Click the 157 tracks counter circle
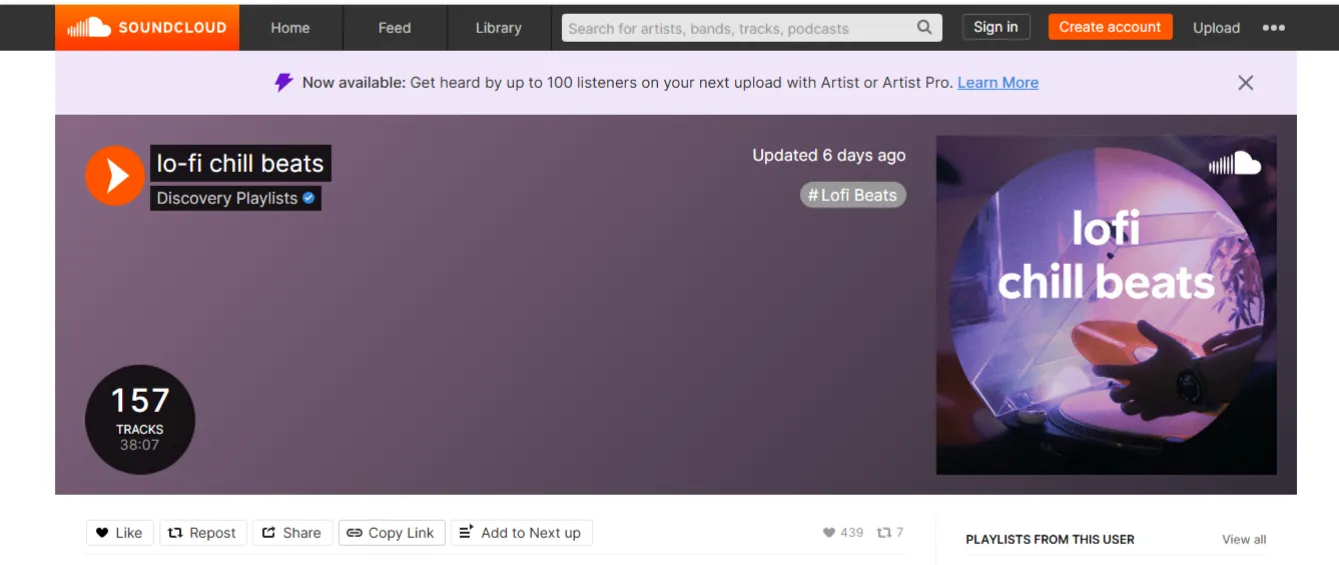 tap(140, 419)
